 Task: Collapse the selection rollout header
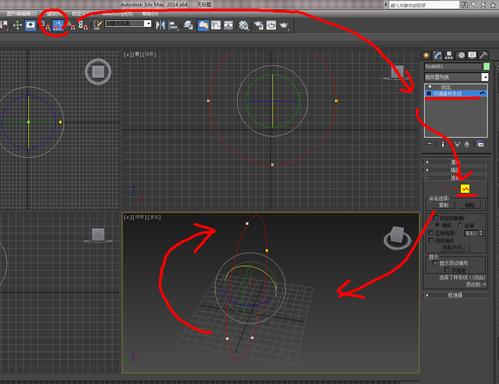point(455,178)
